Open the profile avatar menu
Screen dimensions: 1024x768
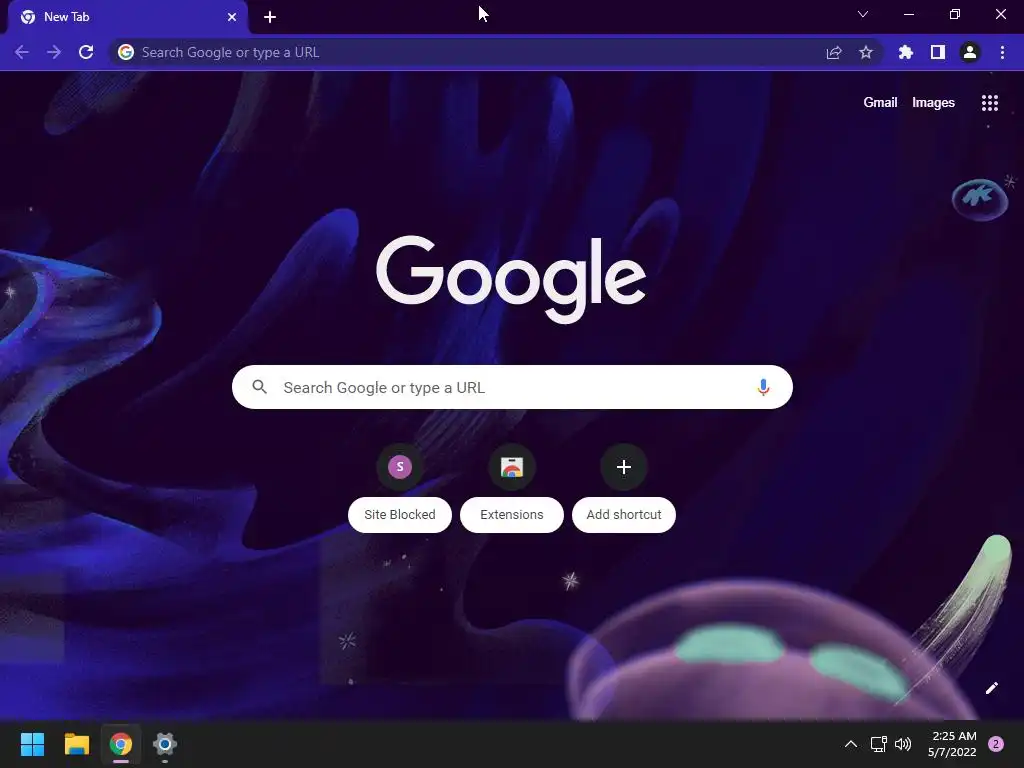(x=970, y=52)
